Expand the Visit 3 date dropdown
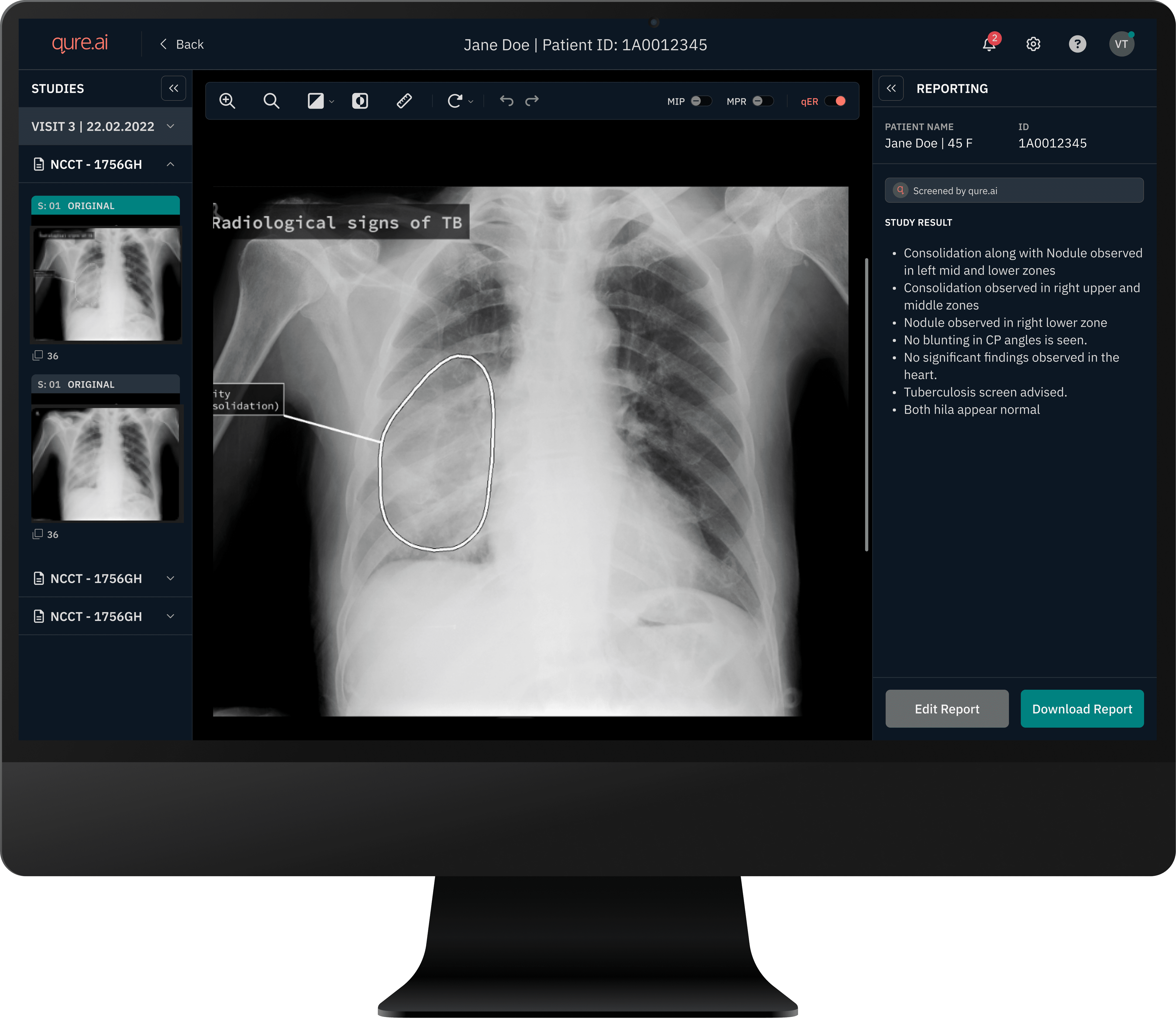This screenshot has width=1176, height=1020. click(x=170, y=126)
